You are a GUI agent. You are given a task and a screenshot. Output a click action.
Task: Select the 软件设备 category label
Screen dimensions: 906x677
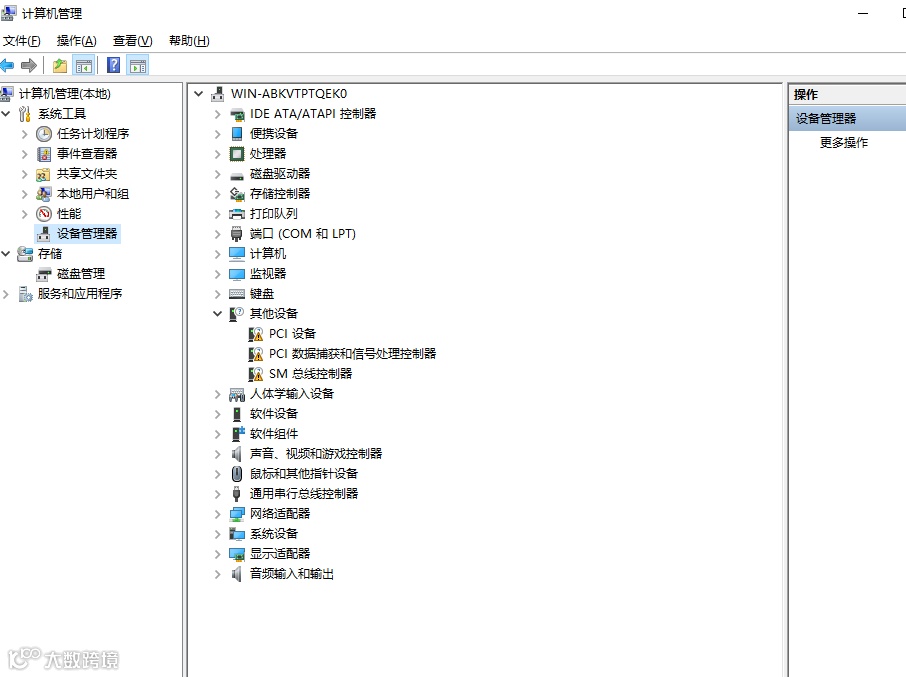273,414
